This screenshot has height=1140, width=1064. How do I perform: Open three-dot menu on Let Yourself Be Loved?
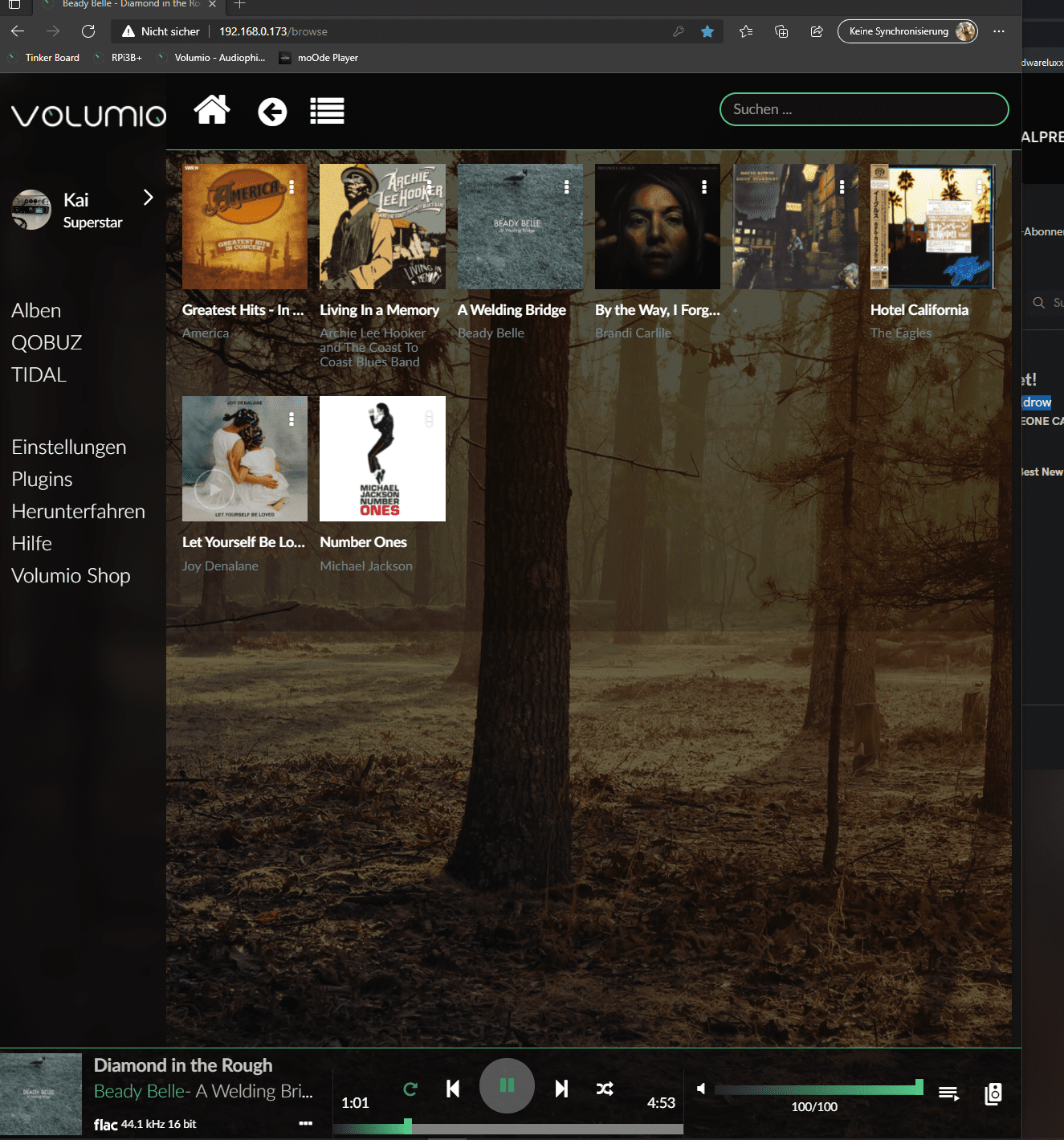pyautogui.click(x=291, y=419)
